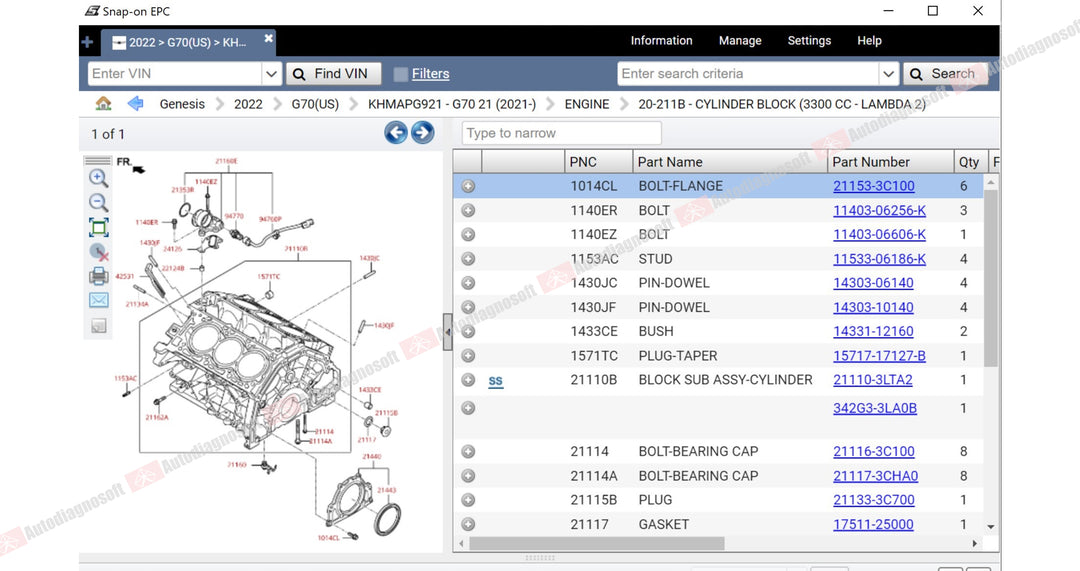Screen dimensions: 1080x571
Task: Add 1430JC PIN-DOWEL with plus icon
Action: coord(468,283)
